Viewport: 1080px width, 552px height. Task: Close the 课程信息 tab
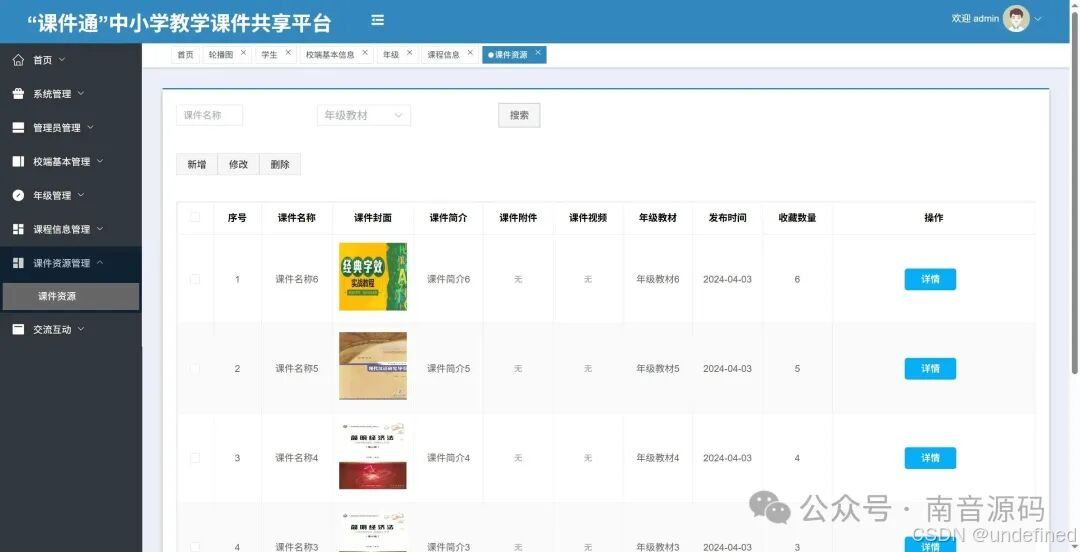pyautogui.click(x=470, y=52)
